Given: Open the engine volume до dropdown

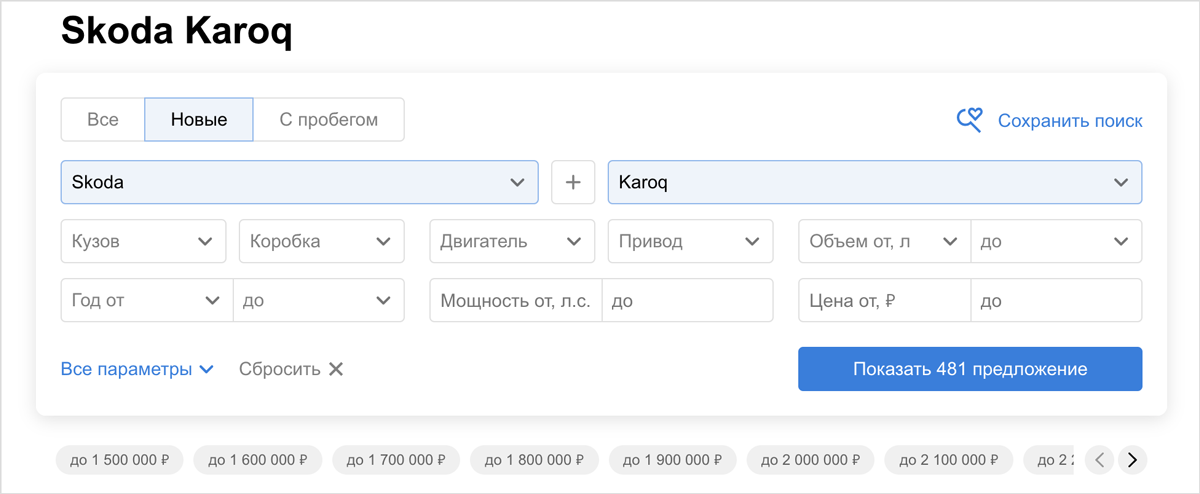Looking at the screenshot, I should click(1057, 242).
